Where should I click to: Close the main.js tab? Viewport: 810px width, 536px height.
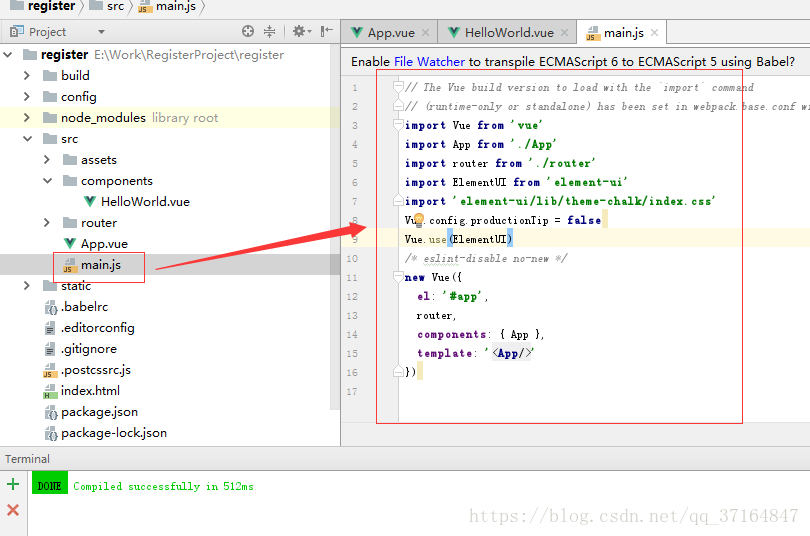coord(655,33)
